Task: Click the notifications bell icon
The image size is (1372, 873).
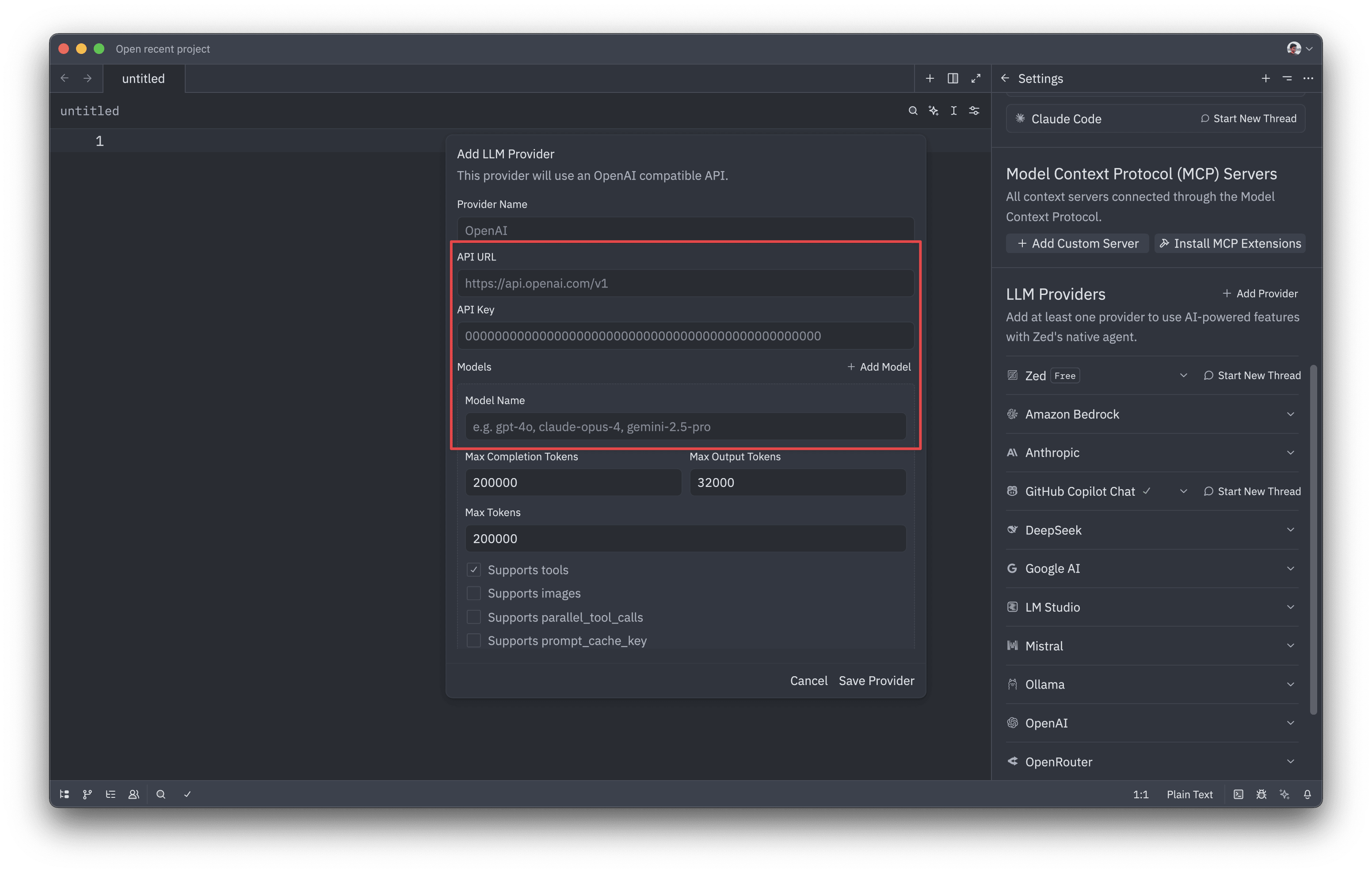Action: point(1307,794)
